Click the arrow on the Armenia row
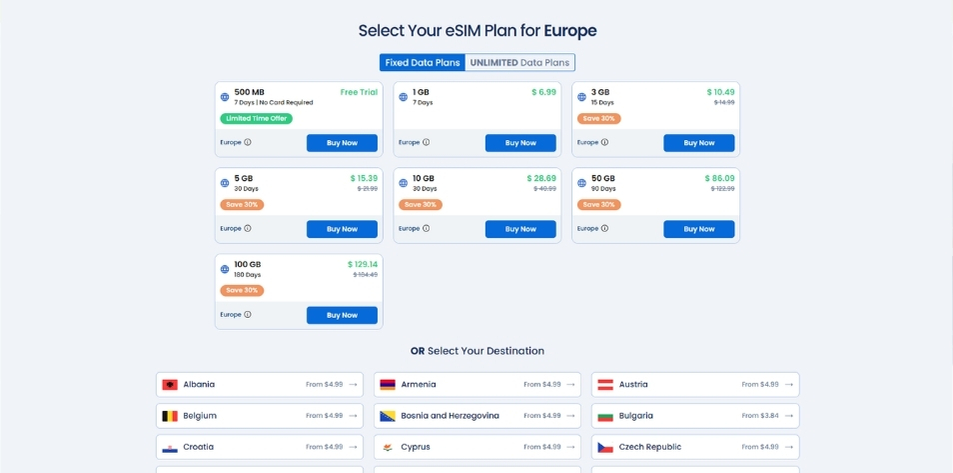The width and height of the screenshot is (953, 473). tap(571, 384)
